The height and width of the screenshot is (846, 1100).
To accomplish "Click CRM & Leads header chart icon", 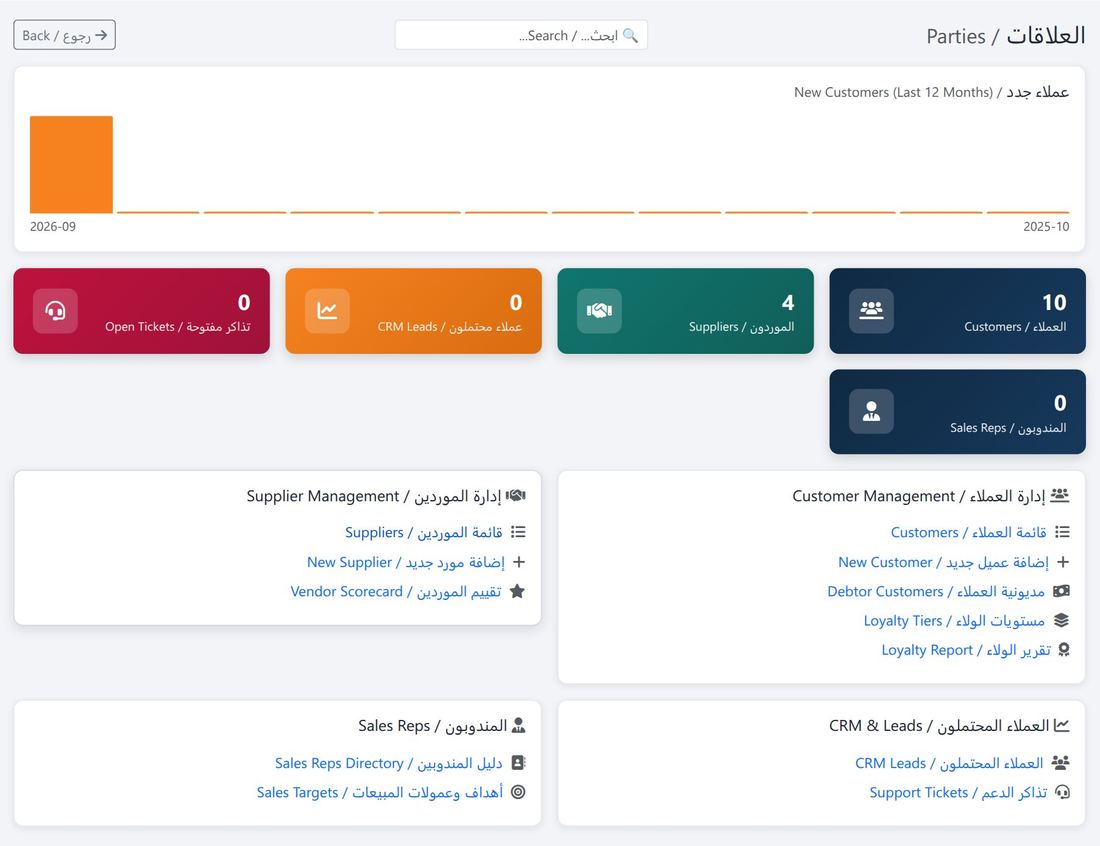I will (1061, 725).
